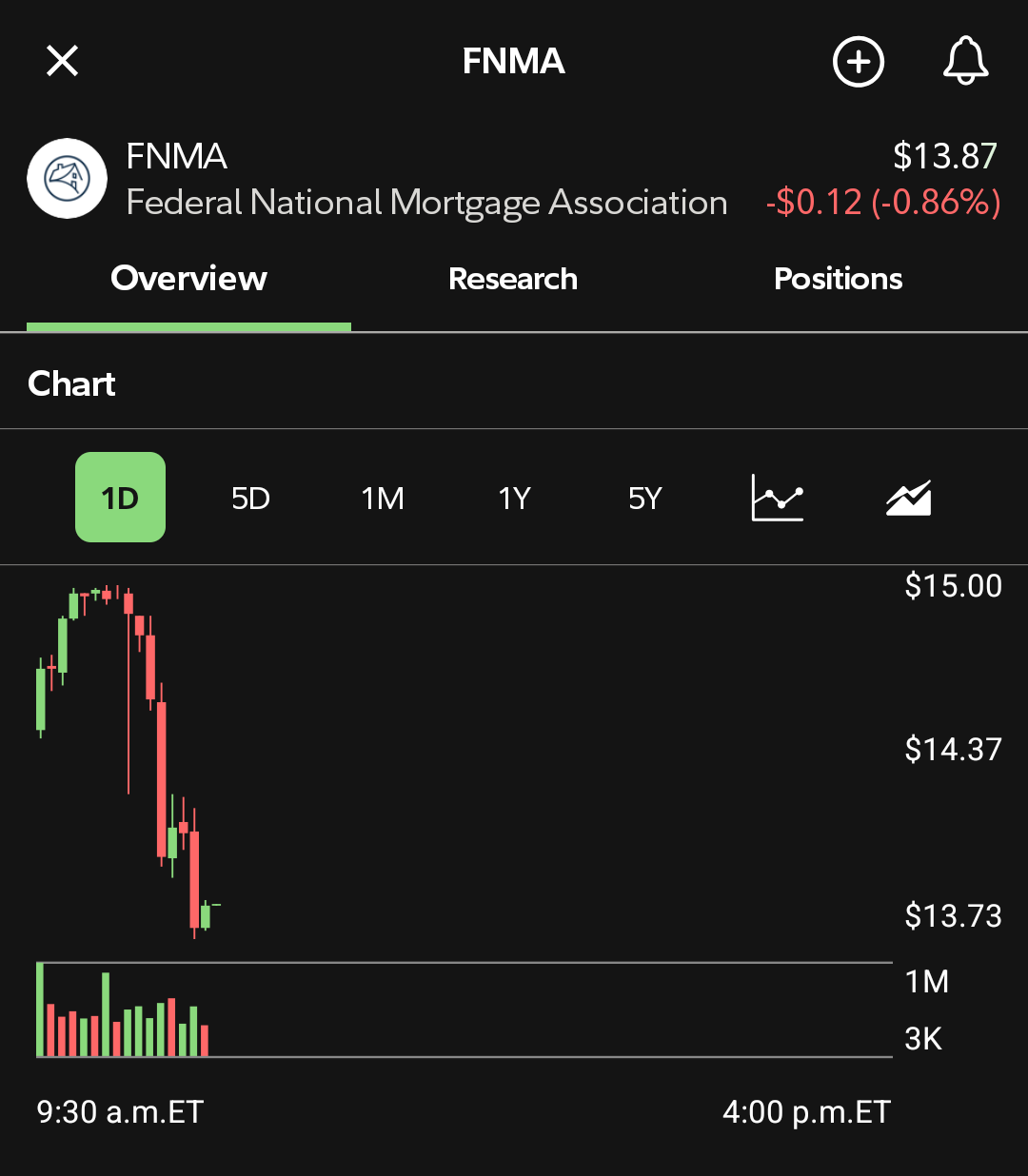
Task: Tap the Chart section header
Action: point(71,383)
